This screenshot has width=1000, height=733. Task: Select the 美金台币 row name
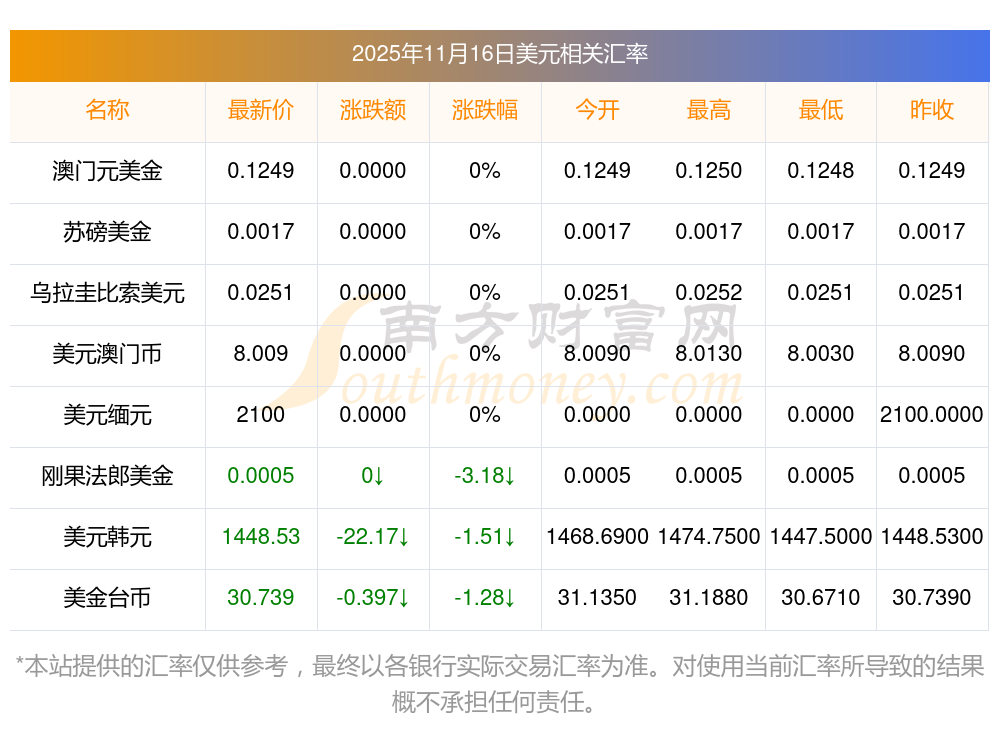click(107, 598)
